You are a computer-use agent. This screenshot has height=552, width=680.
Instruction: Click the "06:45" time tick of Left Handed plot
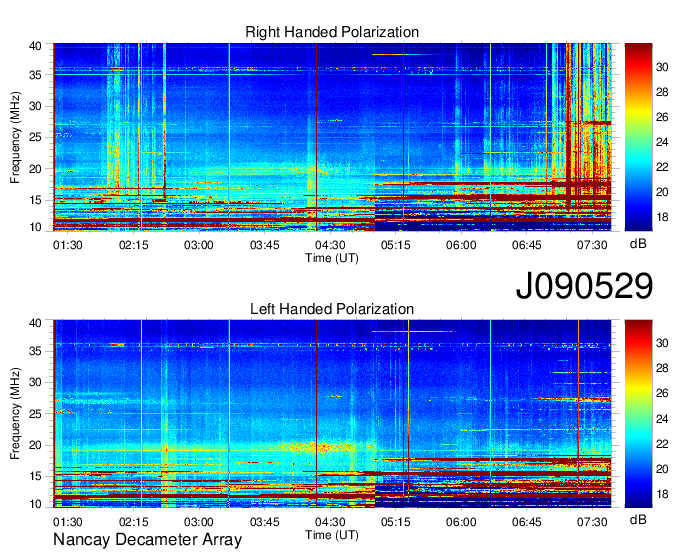coord(526,522)
